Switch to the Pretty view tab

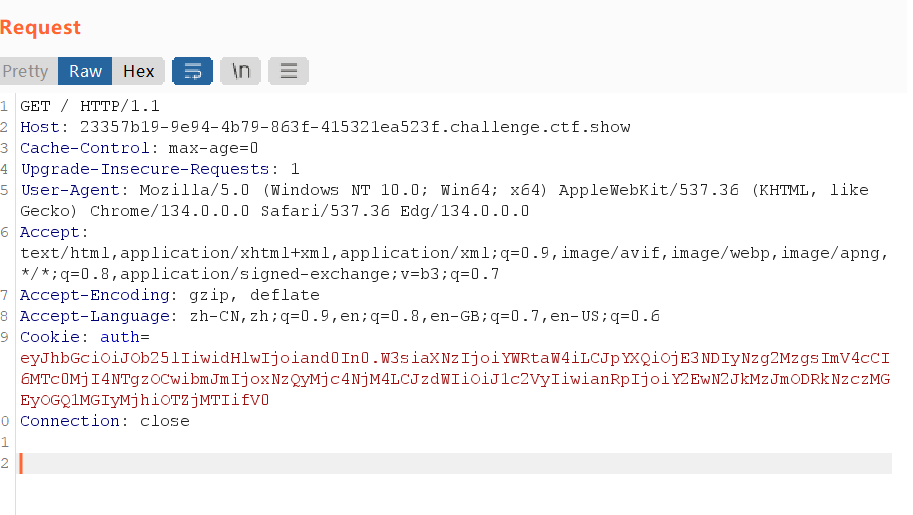tap(27, 71)
